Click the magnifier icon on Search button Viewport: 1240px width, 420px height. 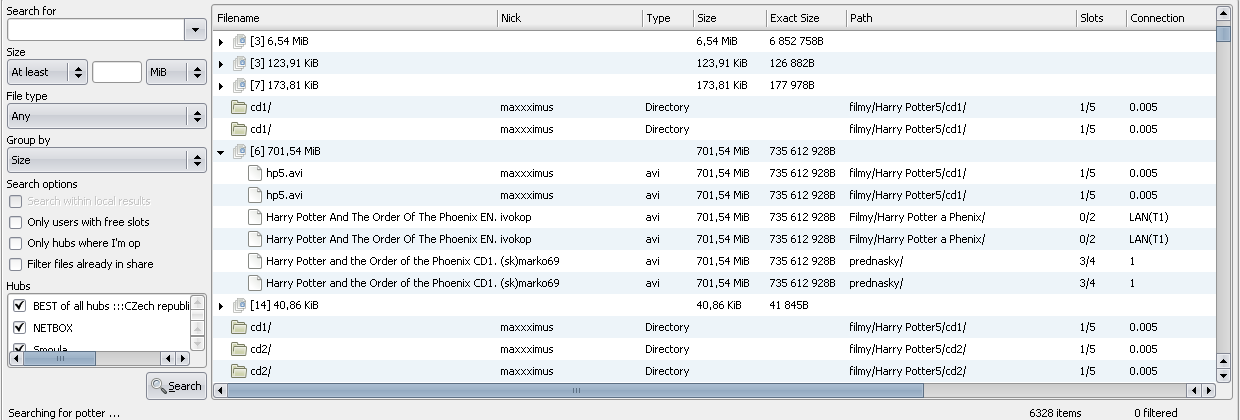(x=158, y=385)
